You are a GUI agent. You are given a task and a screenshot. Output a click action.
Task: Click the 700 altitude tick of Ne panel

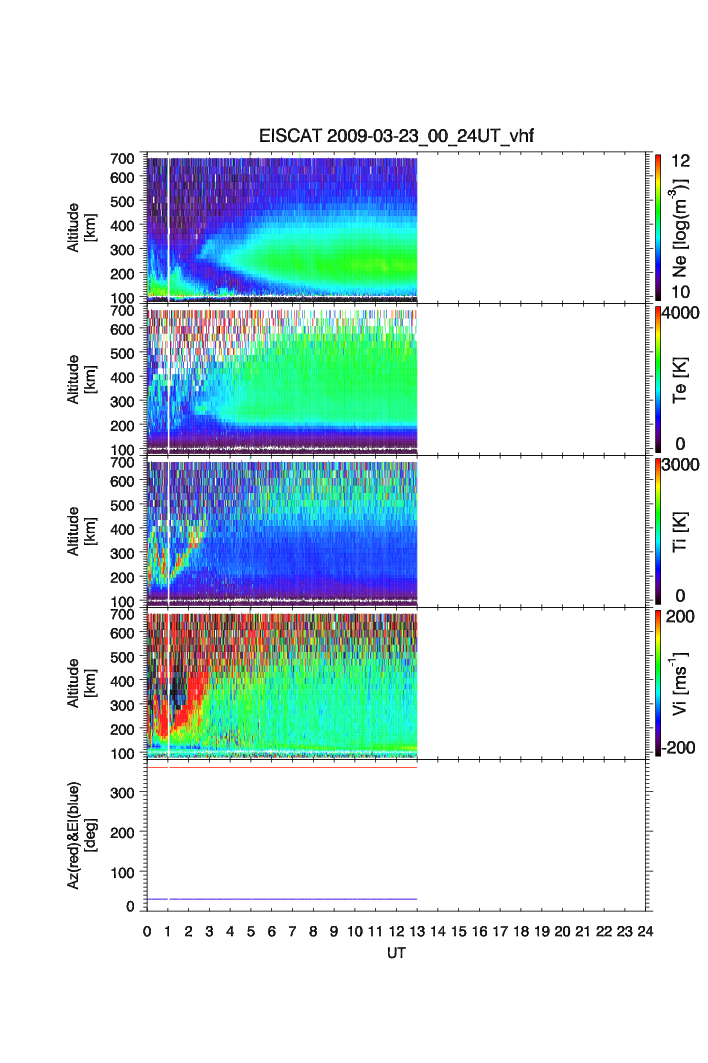tap(122, 159)
